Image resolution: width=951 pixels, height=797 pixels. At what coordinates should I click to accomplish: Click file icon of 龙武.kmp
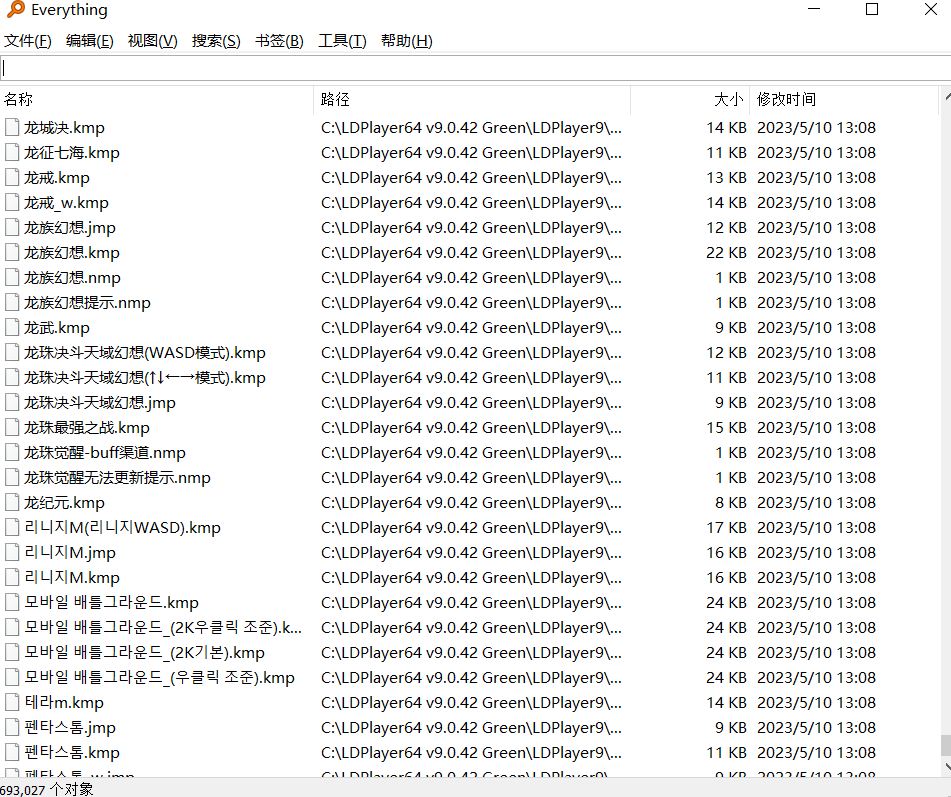12,328
